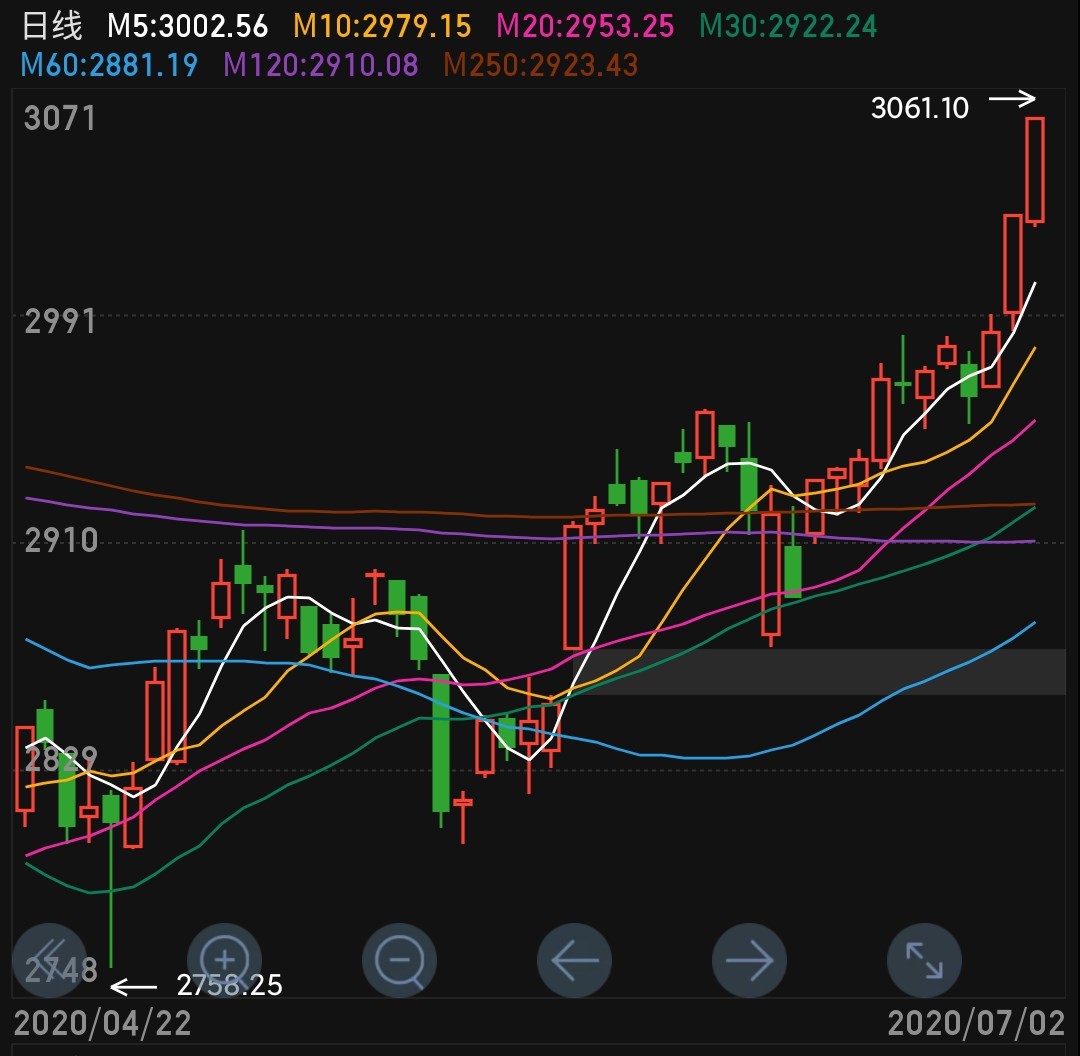Zoom in on the candlestick chart
The height and width of the screenshot is (1056, 1080).
click(225, 960)
